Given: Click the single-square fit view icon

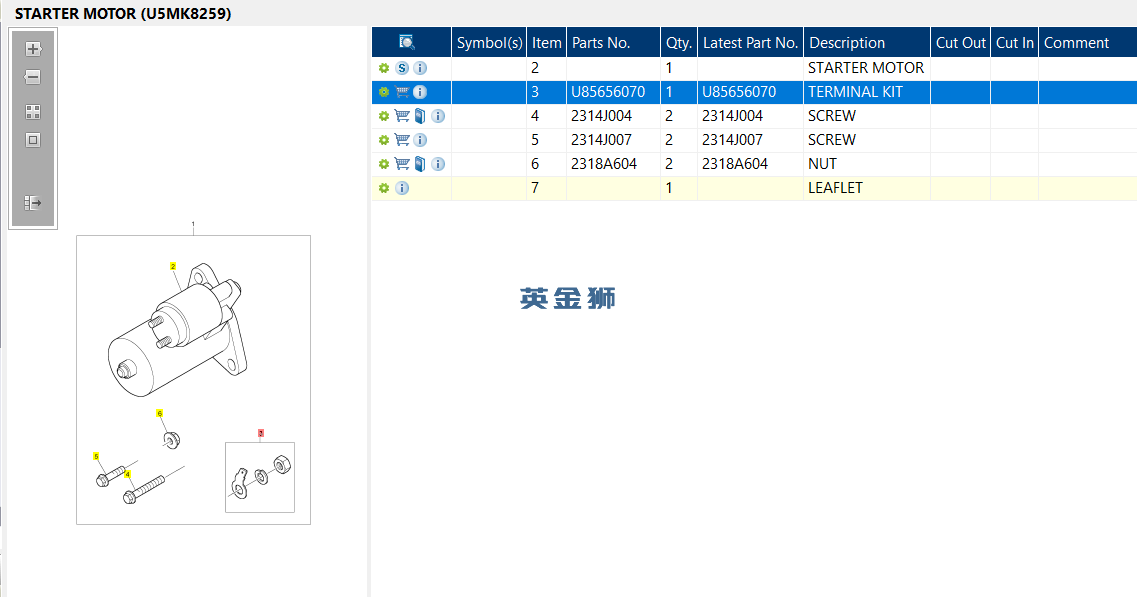Looking at the screenshot, I should 33,140.
